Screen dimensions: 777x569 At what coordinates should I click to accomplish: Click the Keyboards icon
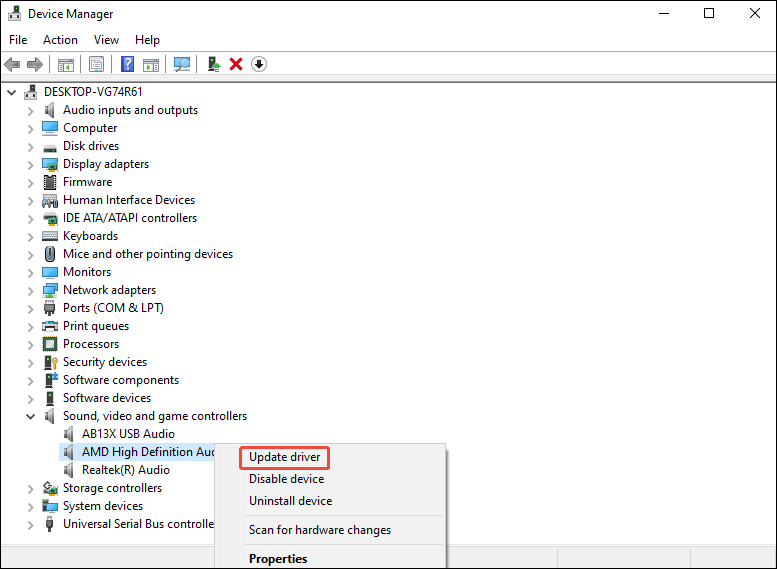tap(50, 236)
